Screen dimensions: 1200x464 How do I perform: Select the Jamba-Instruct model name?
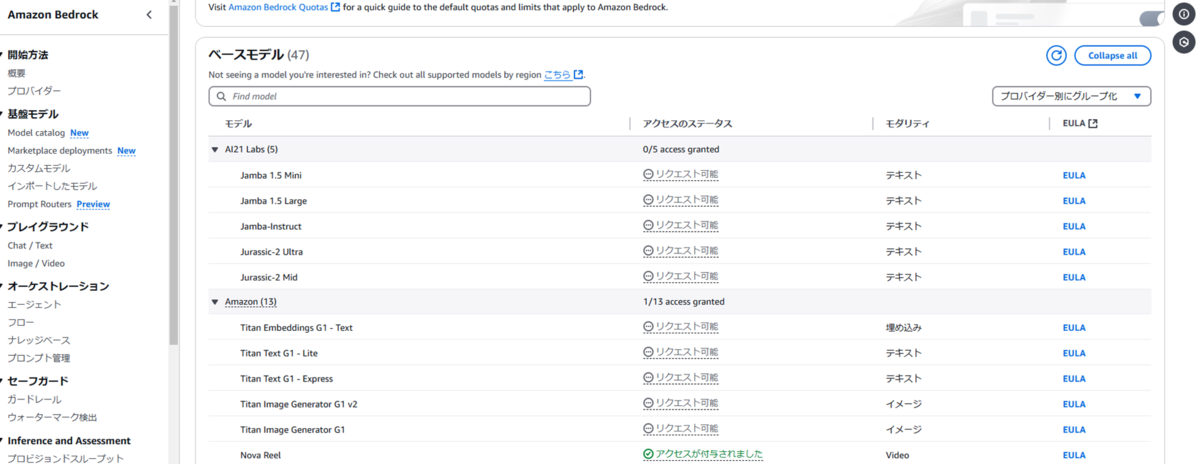271,226
